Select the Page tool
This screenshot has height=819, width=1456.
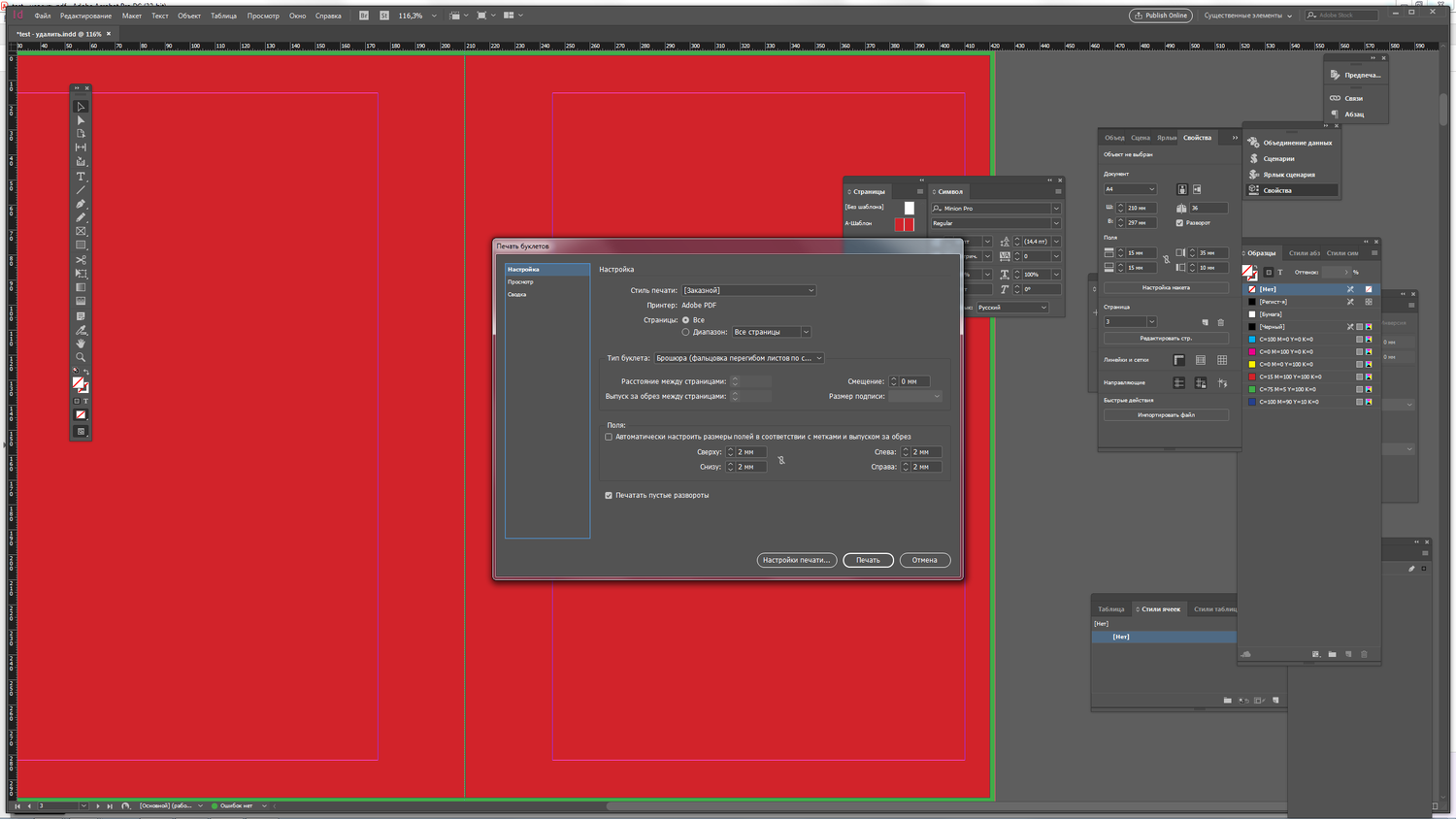coord(81,134)
